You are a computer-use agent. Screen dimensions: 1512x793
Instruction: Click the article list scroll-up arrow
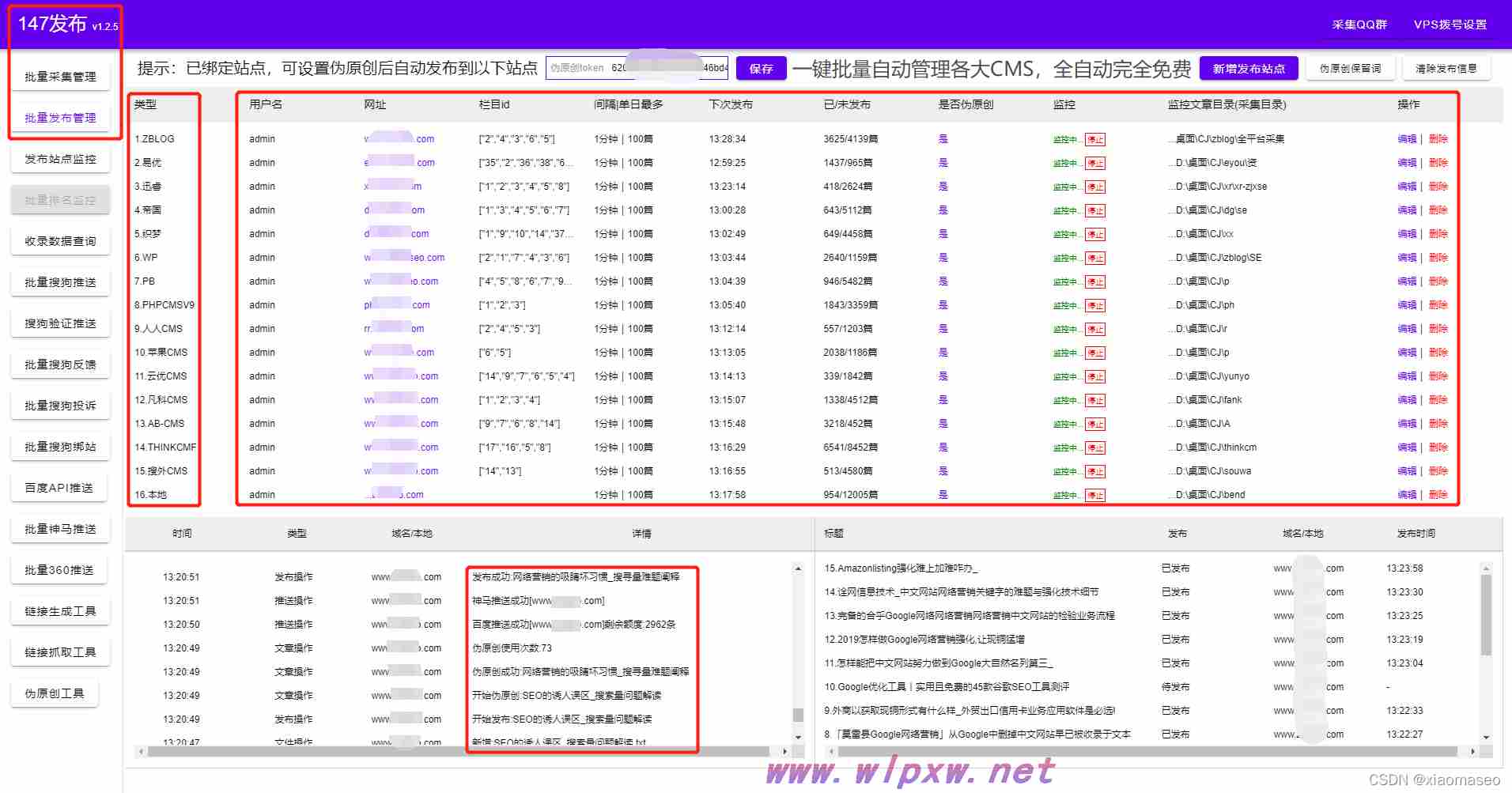pyautogui.click(x=1486, y=568)
